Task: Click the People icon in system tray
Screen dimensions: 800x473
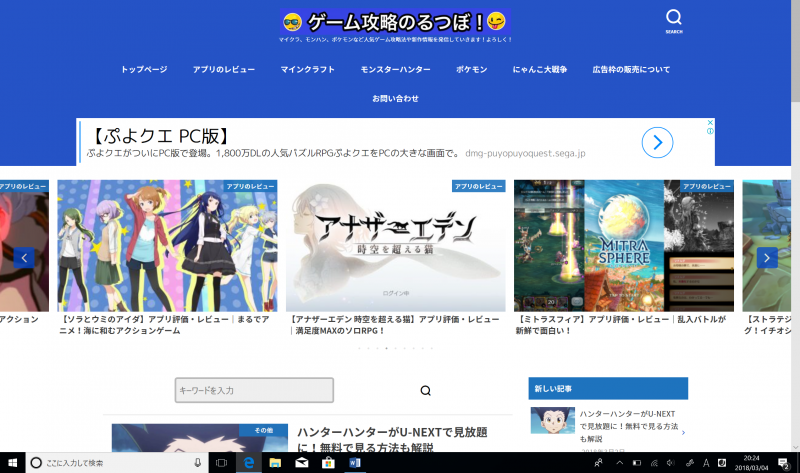Action: pyautogui.click(x=598, y=463)
